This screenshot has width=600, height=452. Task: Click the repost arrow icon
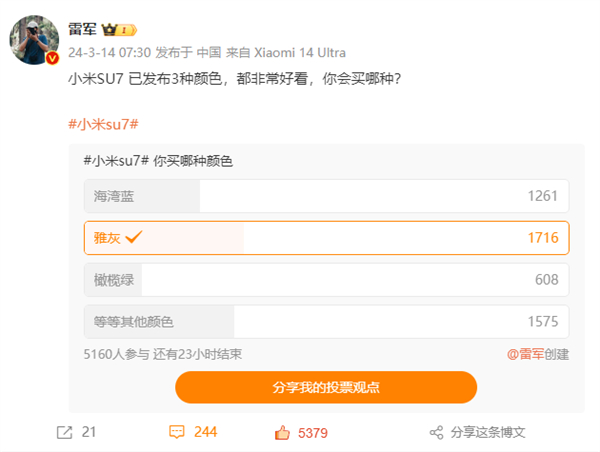pyautogui.click(x=64, y=432)
